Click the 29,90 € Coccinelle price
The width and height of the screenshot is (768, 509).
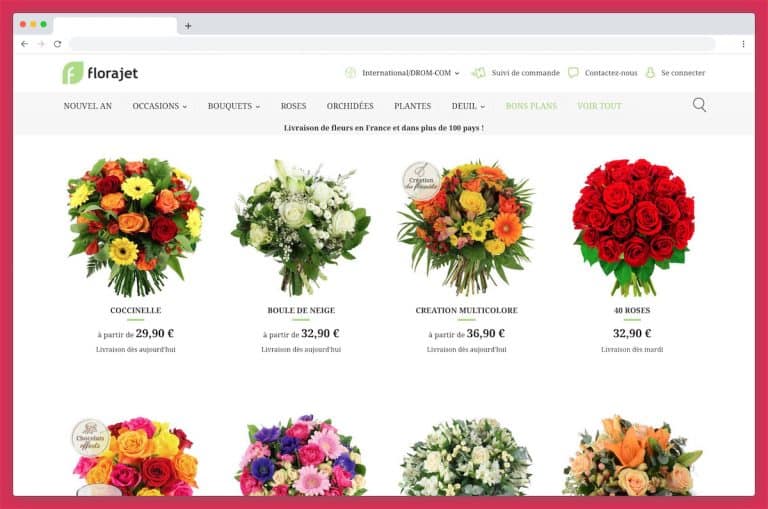154,333
